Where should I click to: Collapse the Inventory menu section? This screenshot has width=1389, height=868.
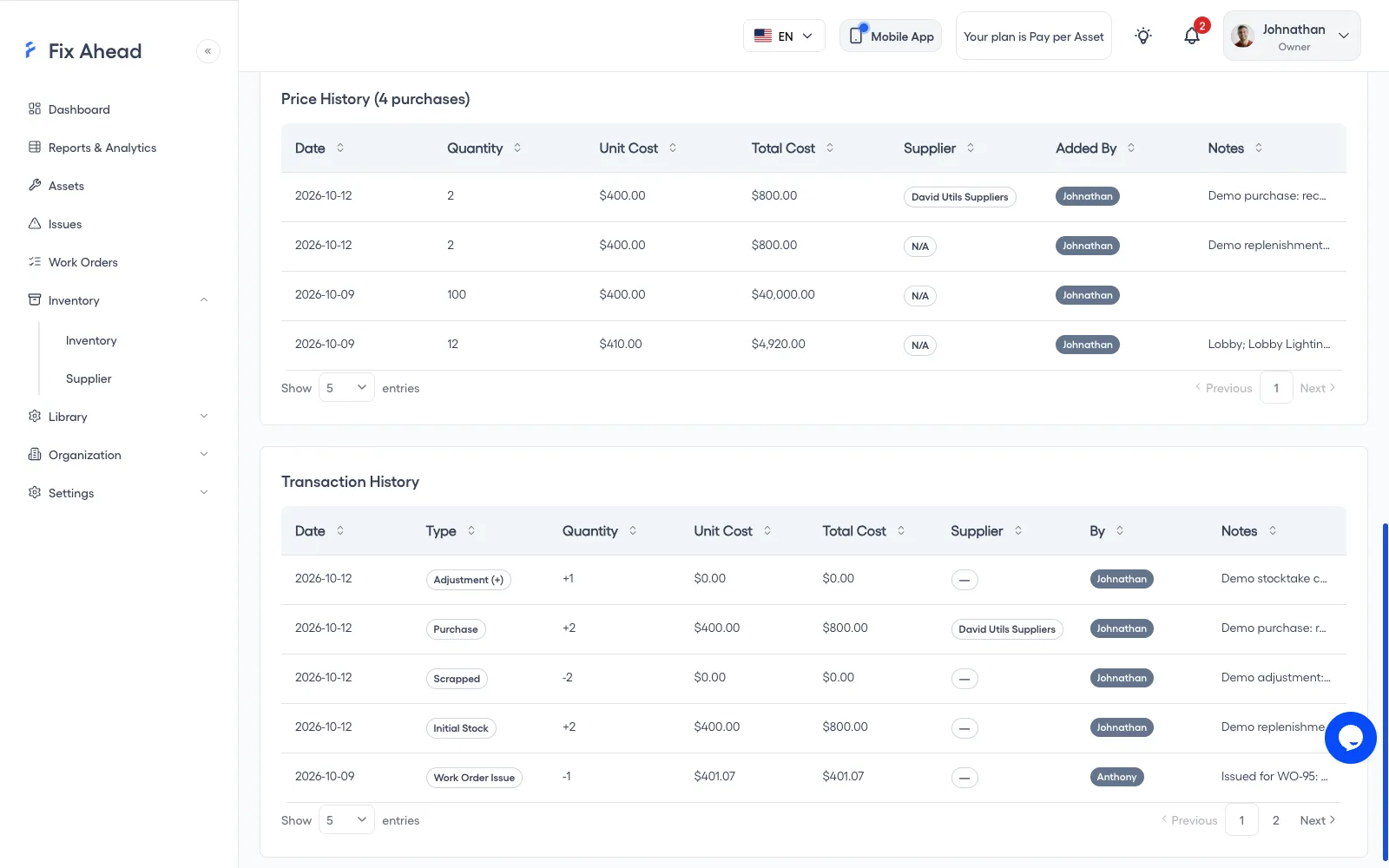coord(119,300)
